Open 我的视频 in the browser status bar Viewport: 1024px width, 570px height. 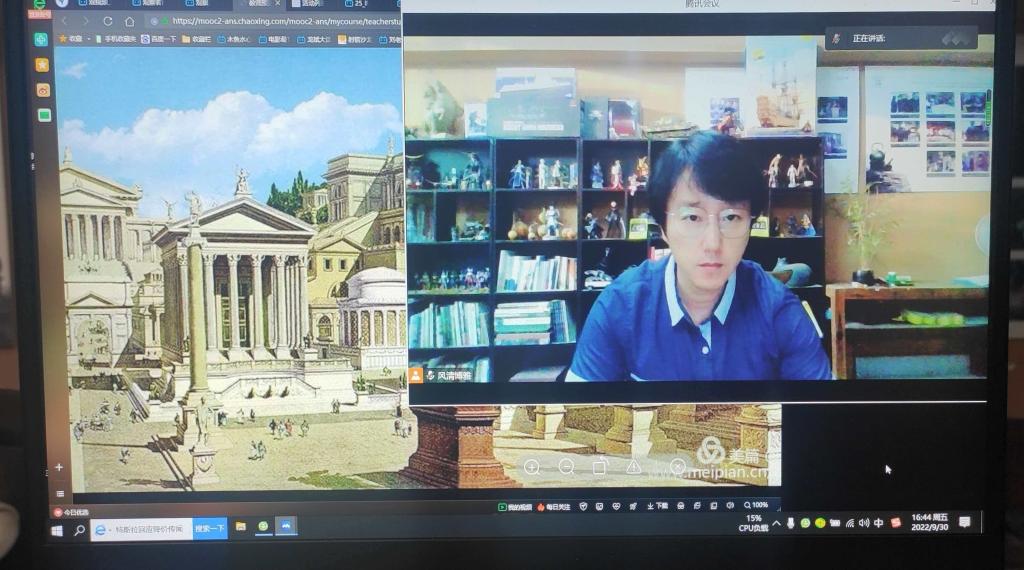[x=515, y=507]
